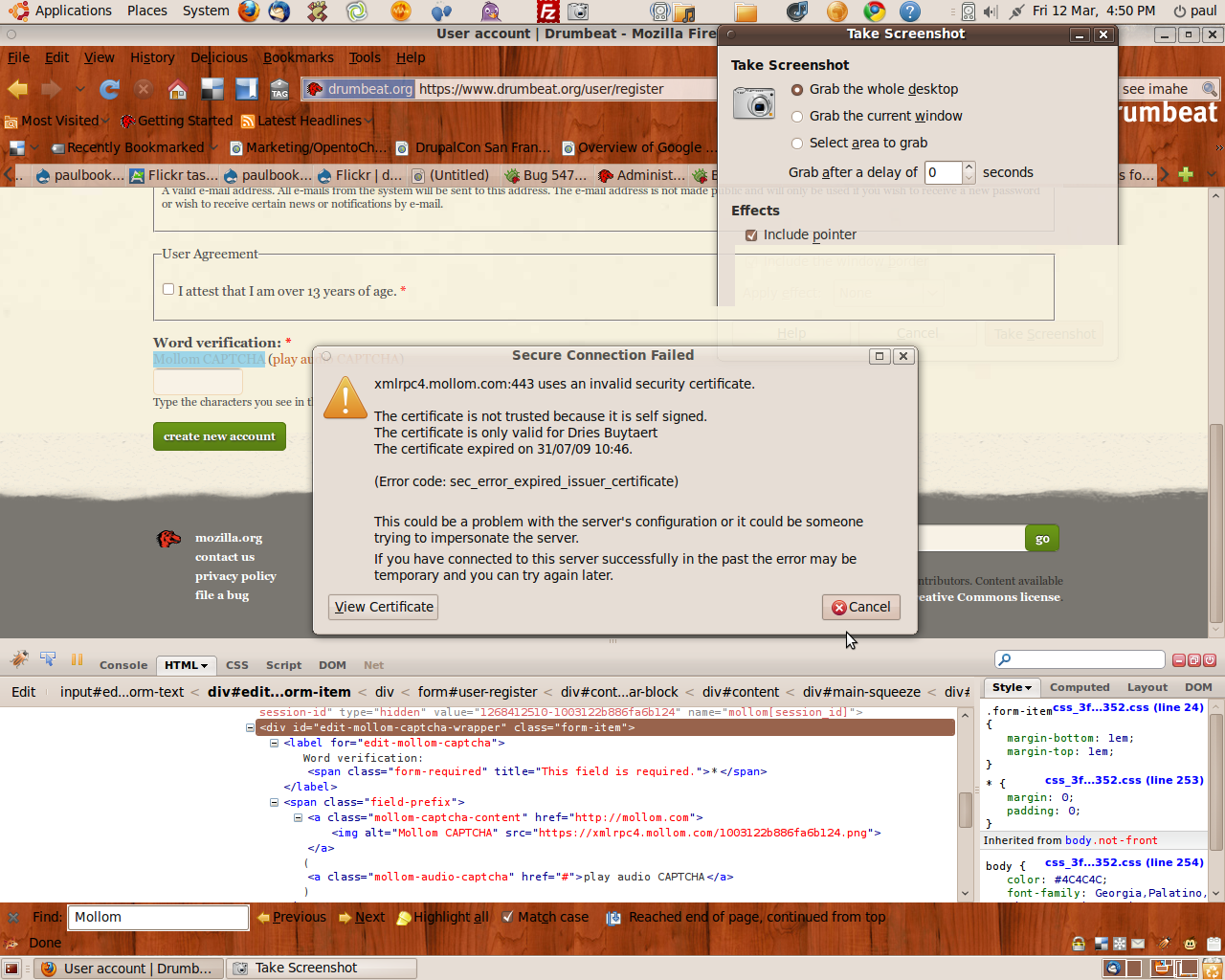Click the page's vertical scrollbar thumb
This screenshot has width=1225, height=980.
click(1216, 522)
